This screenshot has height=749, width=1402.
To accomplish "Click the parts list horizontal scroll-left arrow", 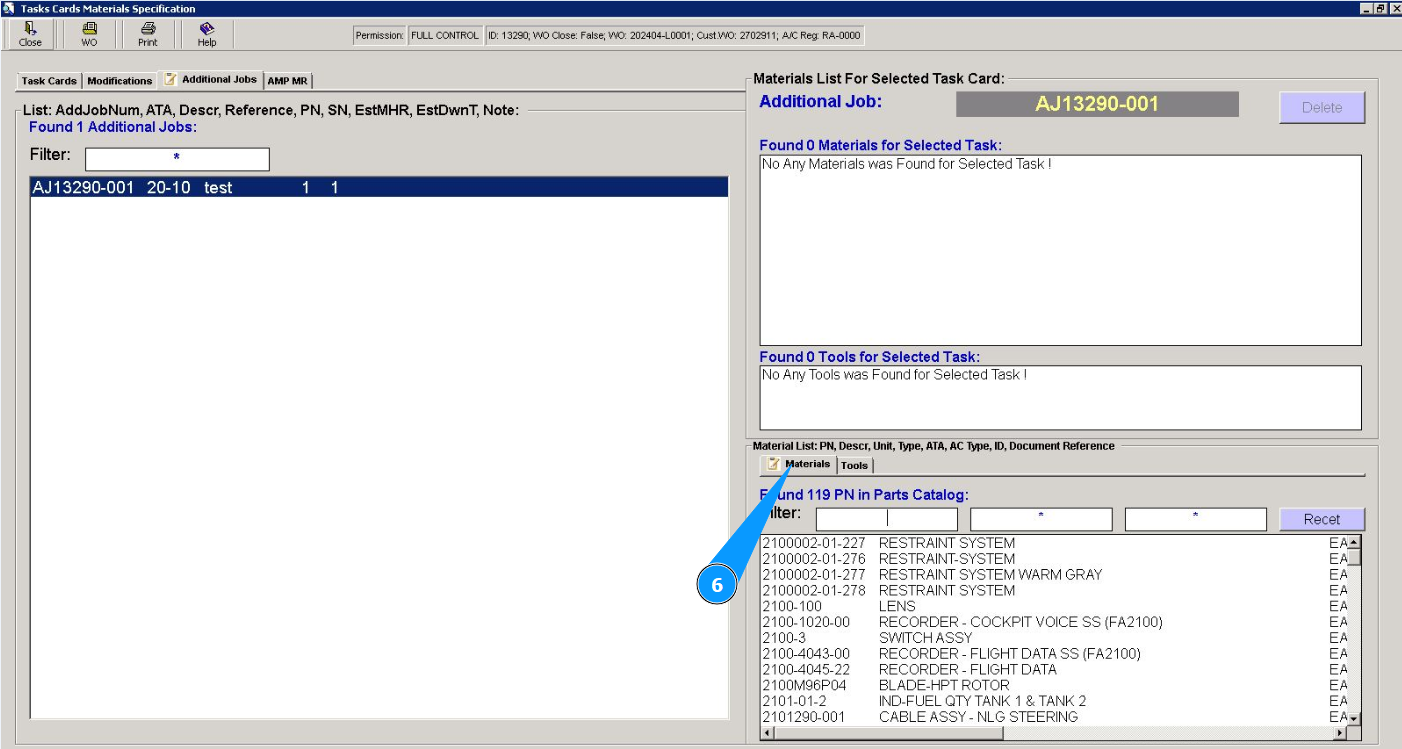I will pyautogui.click(x=768, y=733).
